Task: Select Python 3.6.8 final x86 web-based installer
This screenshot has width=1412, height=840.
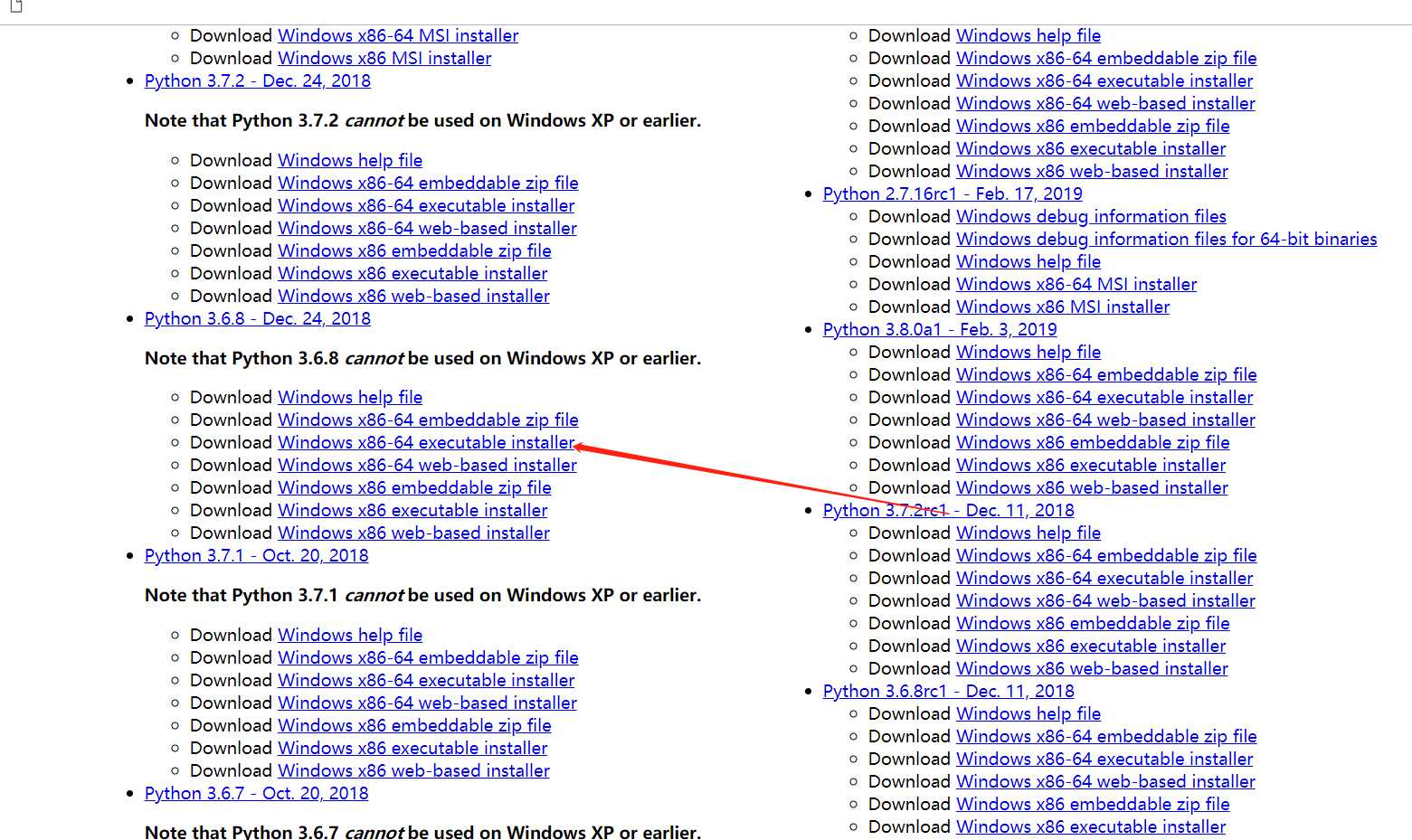Action: point(413,533)
